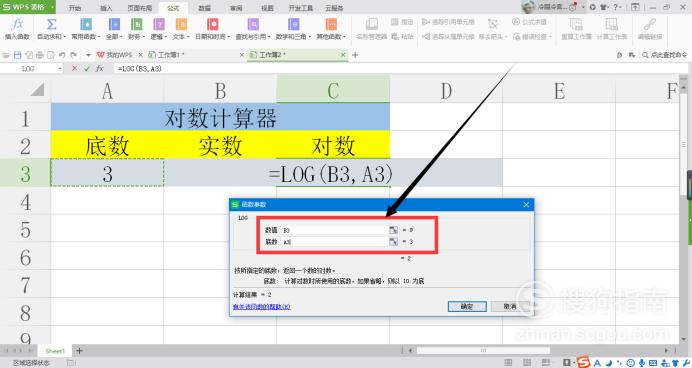
Task: Add a new document tab with plus
Action: (355, 55)
